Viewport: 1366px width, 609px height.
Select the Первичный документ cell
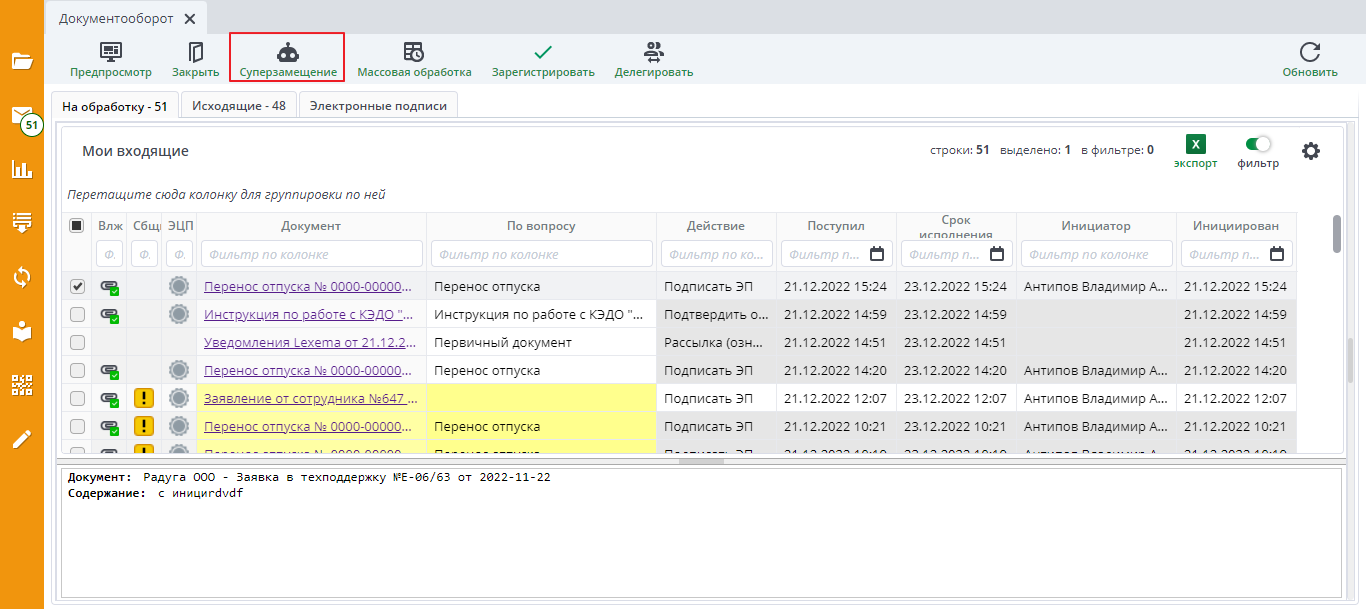pos(541,342)
